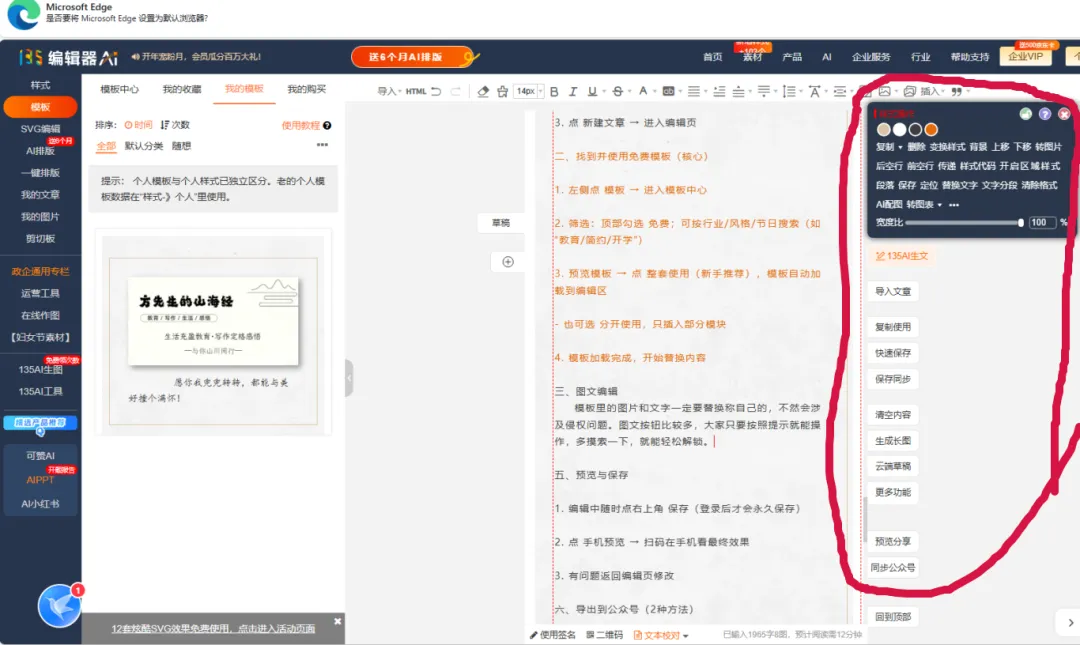Screen dimensions: 1080x645
Task: Click the 送6个月AI排版 promotion button
Action: (413, 57)
